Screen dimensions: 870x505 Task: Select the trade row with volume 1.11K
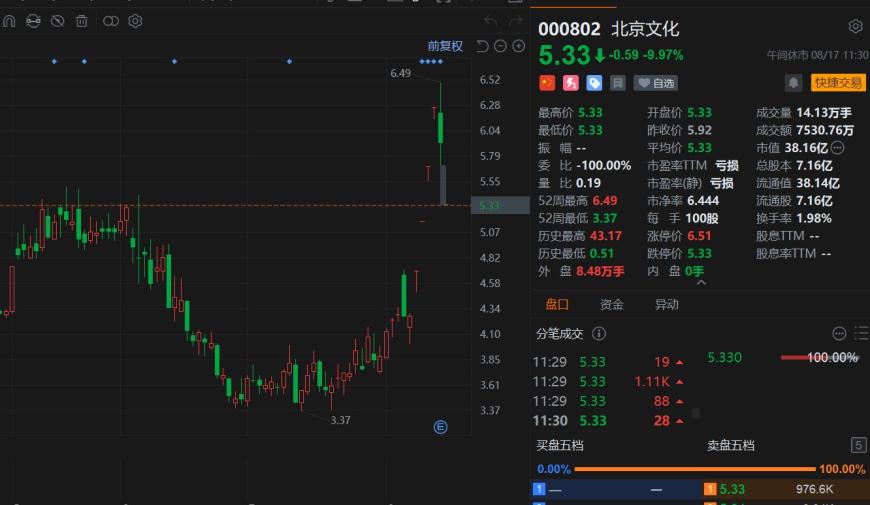pos(608,382)
